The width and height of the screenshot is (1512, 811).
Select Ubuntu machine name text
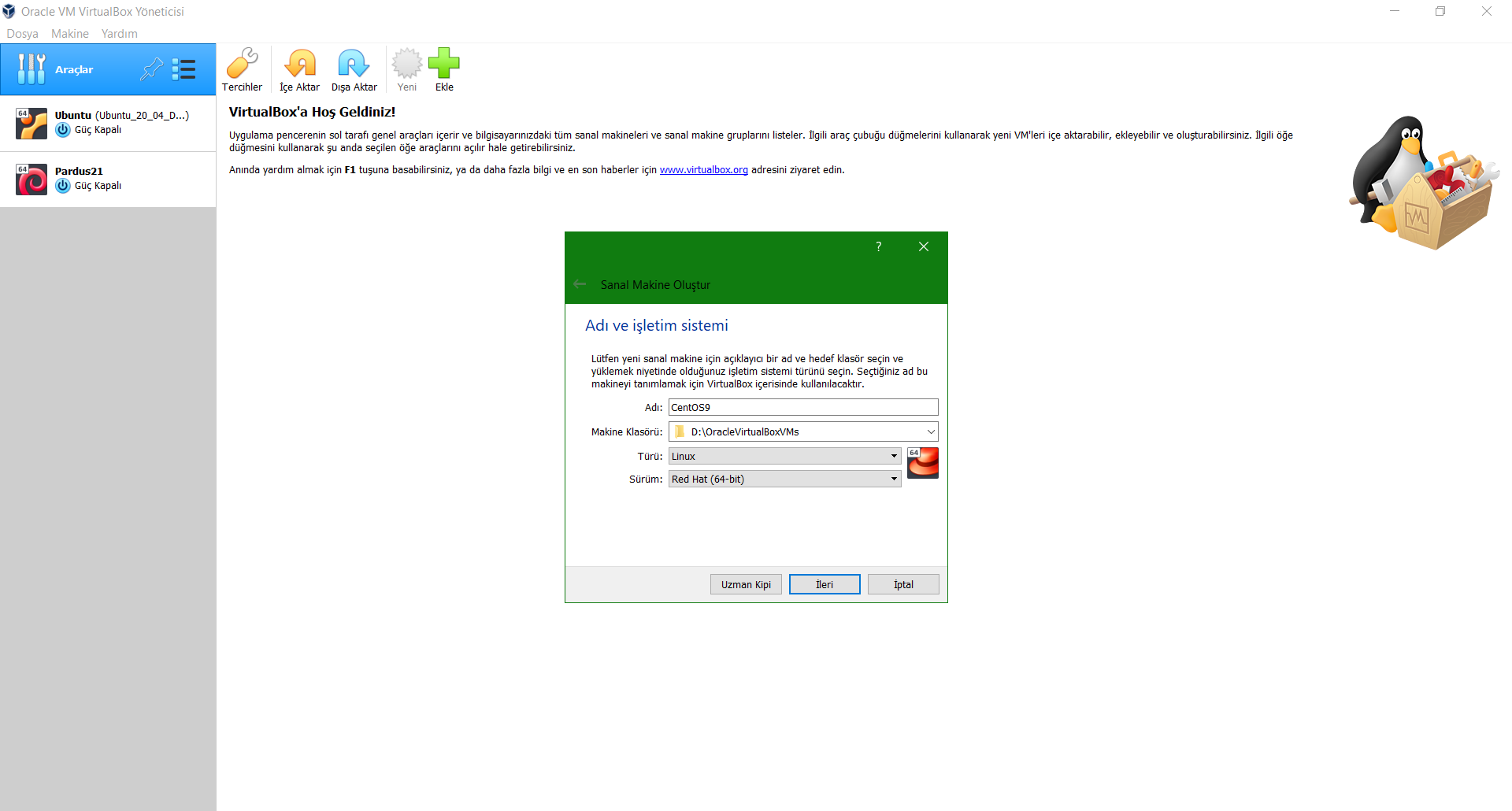[73, 115]
